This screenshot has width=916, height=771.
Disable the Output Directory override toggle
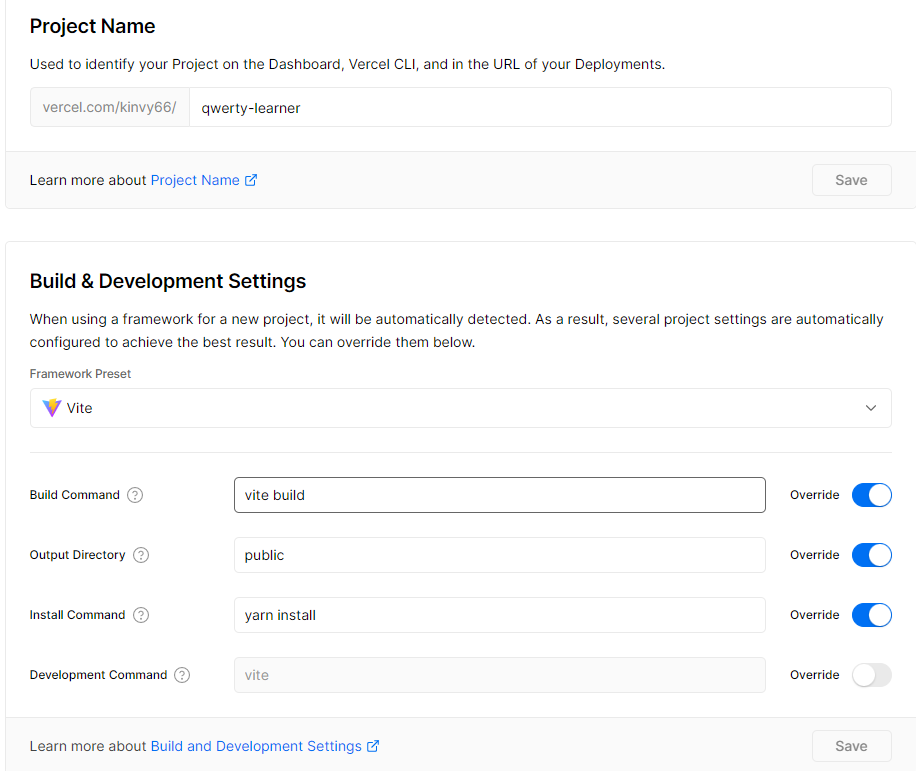[x=871, y=555]
